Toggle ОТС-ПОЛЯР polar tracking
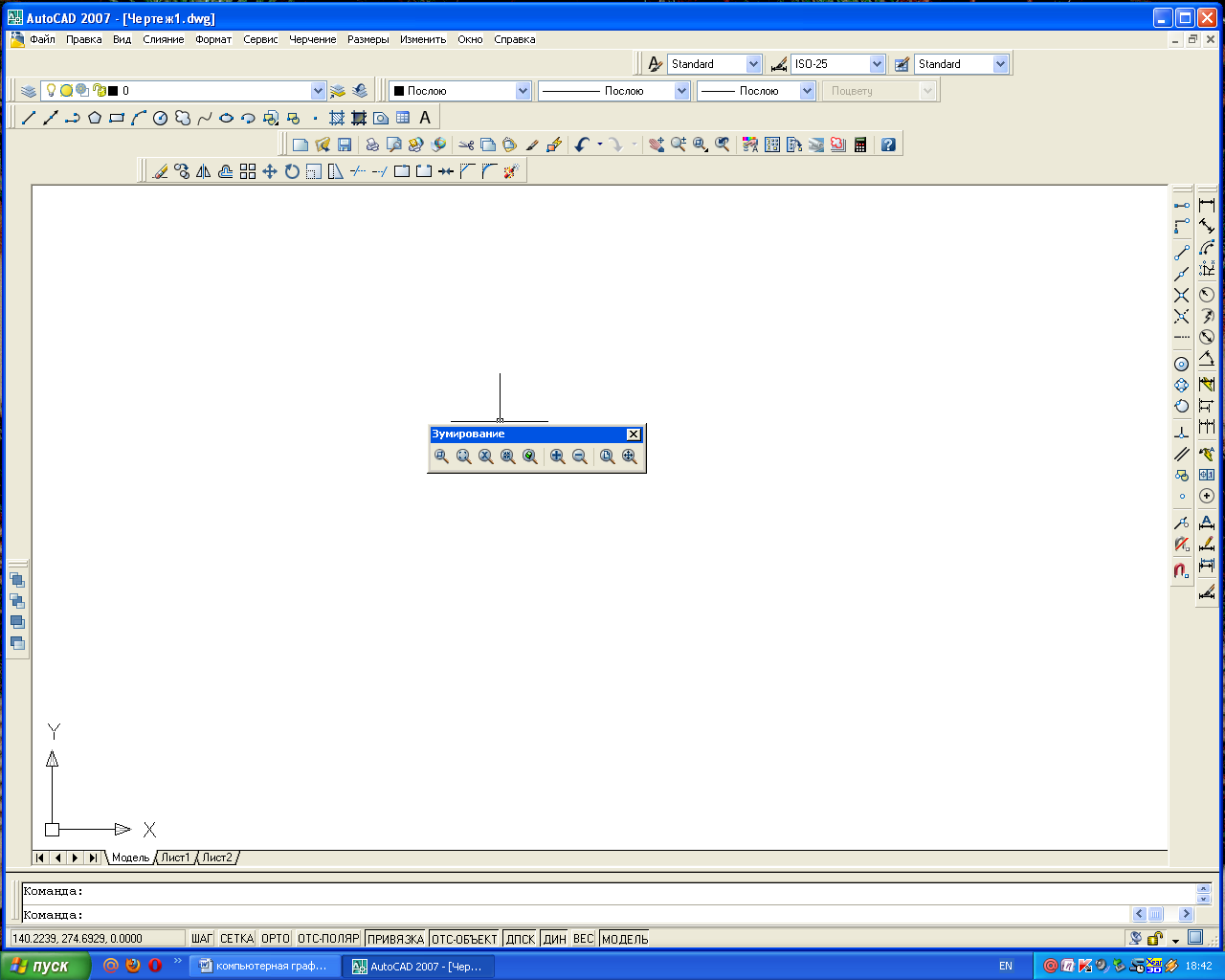Screen dimensions: 1225x980 [328, 939]
